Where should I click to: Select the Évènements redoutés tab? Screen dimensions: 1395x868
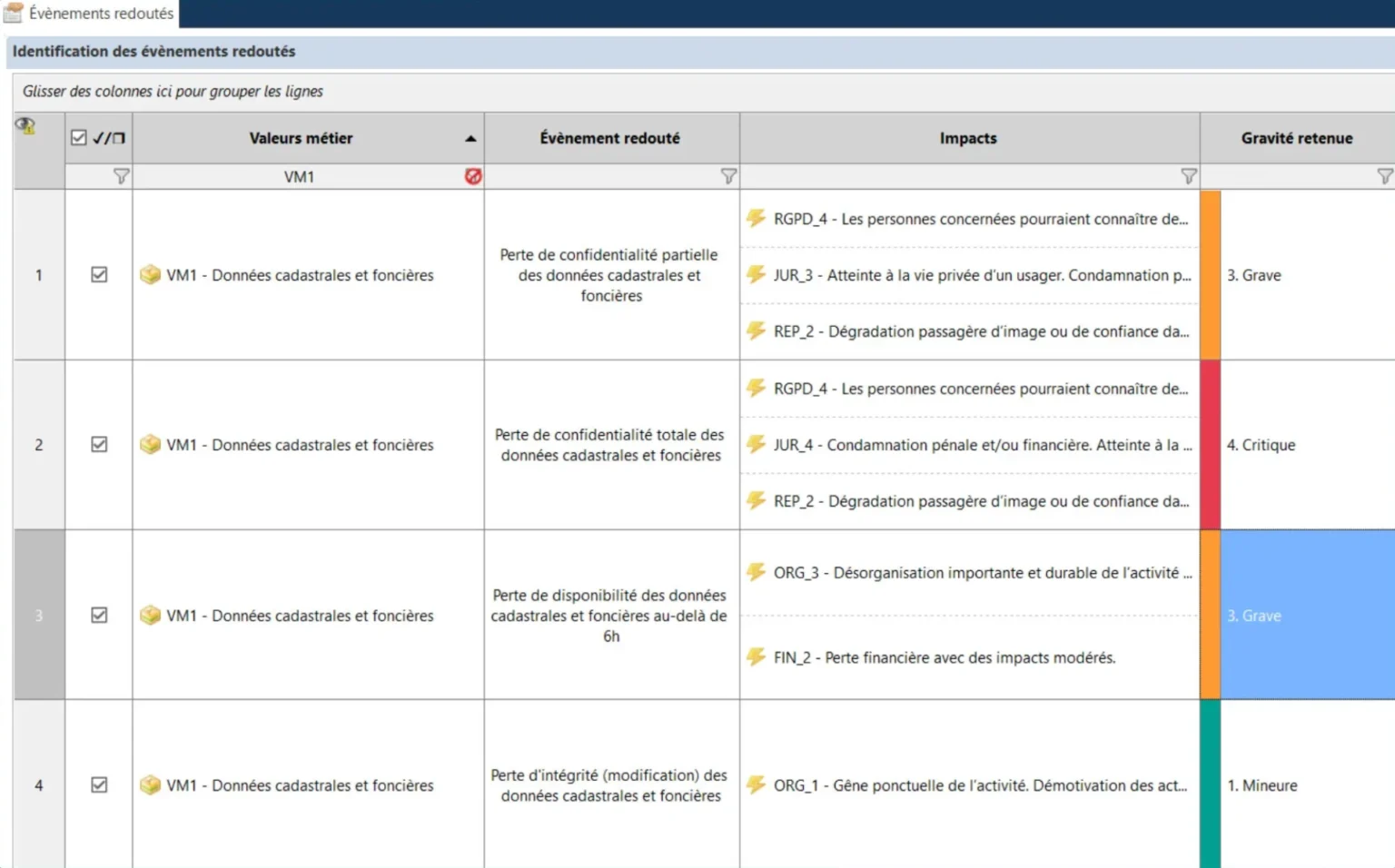89,14
